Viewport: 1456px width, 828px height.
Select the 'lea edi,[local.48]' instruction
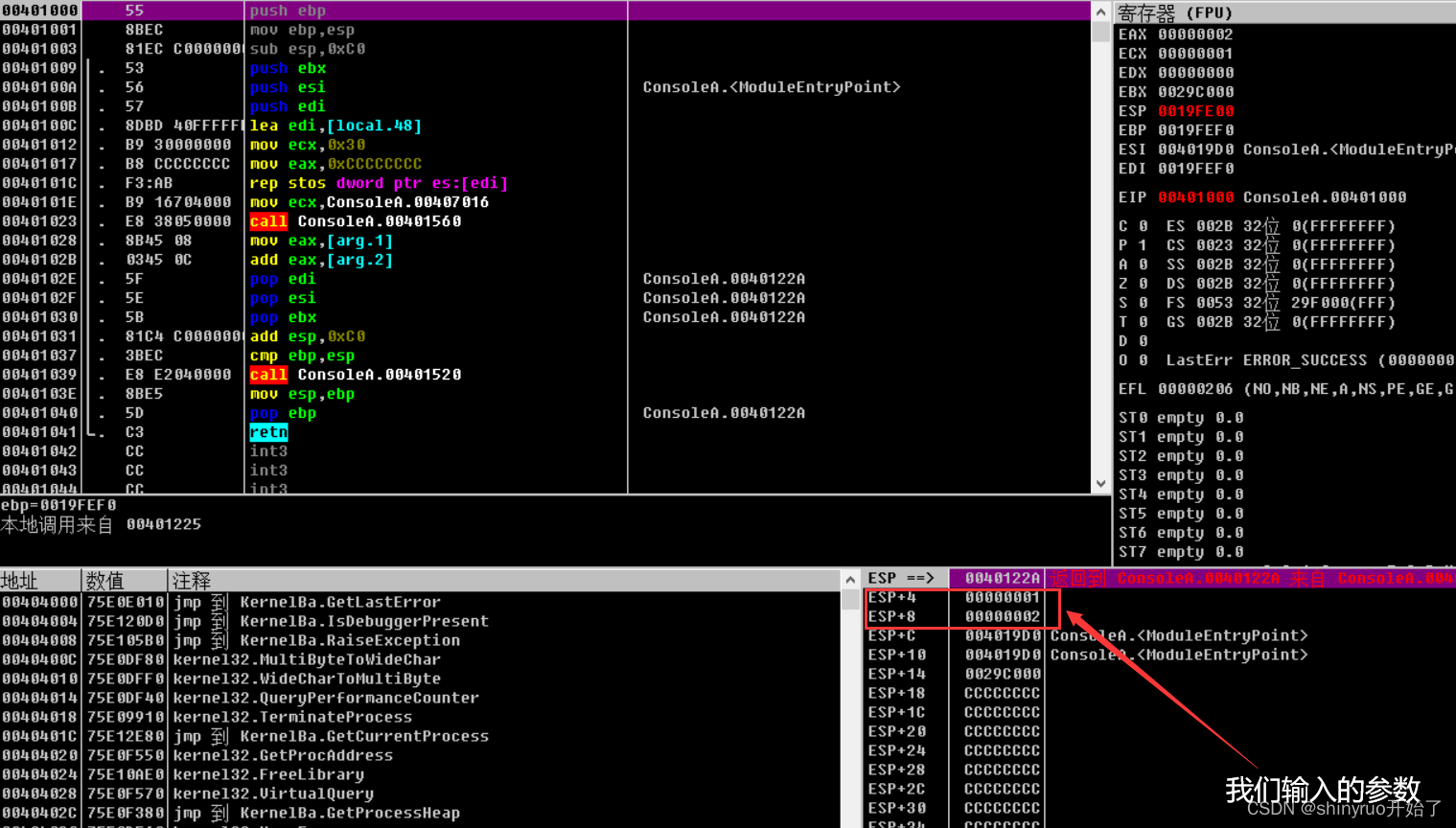pos(335,126)
